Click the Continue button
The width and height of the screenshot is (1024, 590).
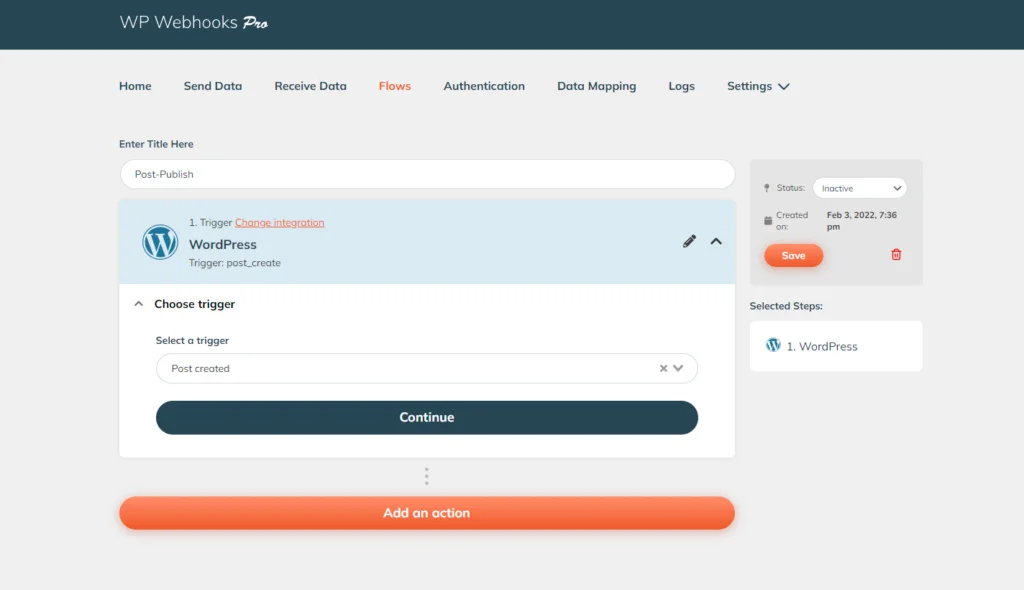coord(426,418)
